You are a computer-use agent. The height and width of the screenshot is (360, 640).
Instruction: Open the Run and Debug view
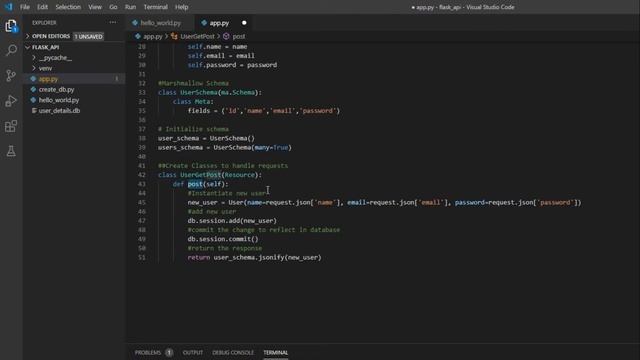tap(11, 101)
